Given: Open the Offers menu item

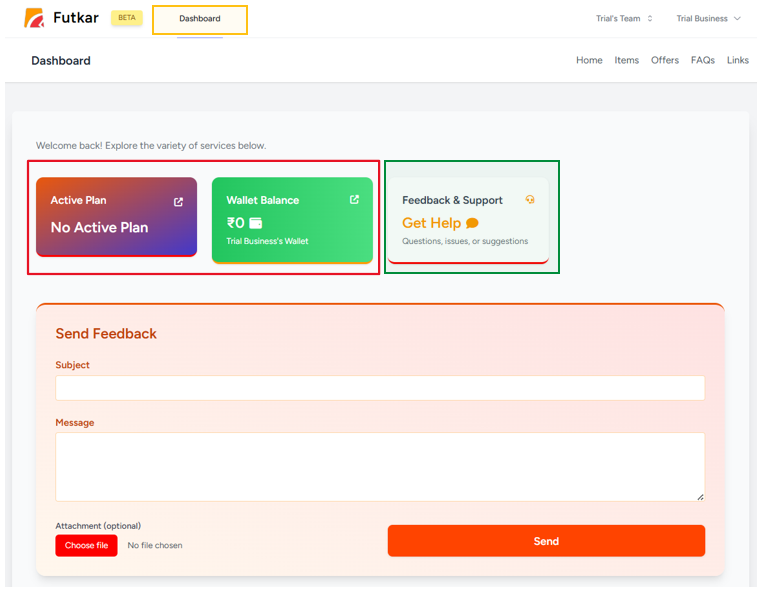Looking at the screenshot, I should pyautogui.click(x=664, y=60).
